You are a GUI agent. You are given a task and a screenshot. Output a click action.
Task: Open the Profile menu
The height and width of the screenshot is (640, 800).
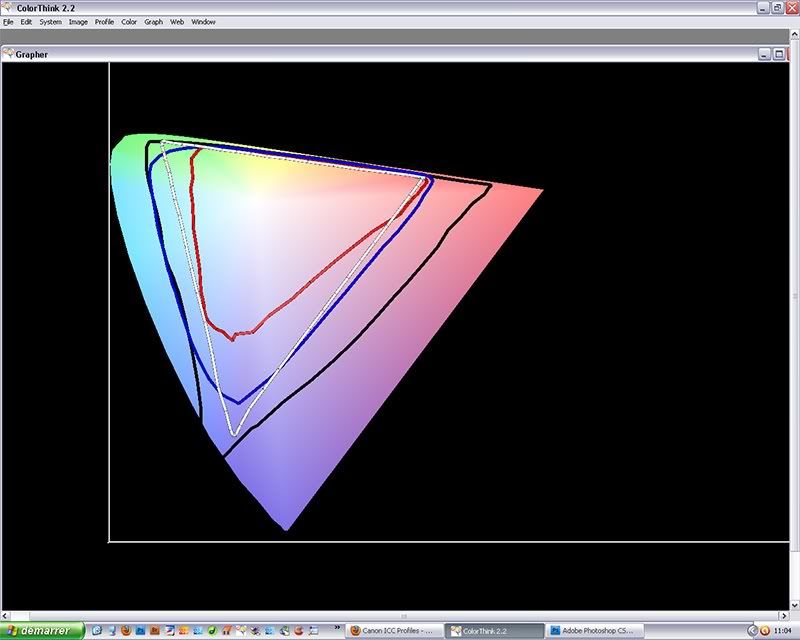click(x=104, y=22)
